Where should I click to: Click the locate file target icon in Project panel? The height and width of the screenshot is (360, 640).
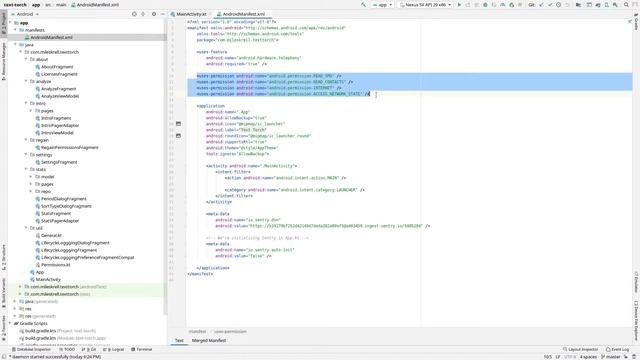pos(134,14)
